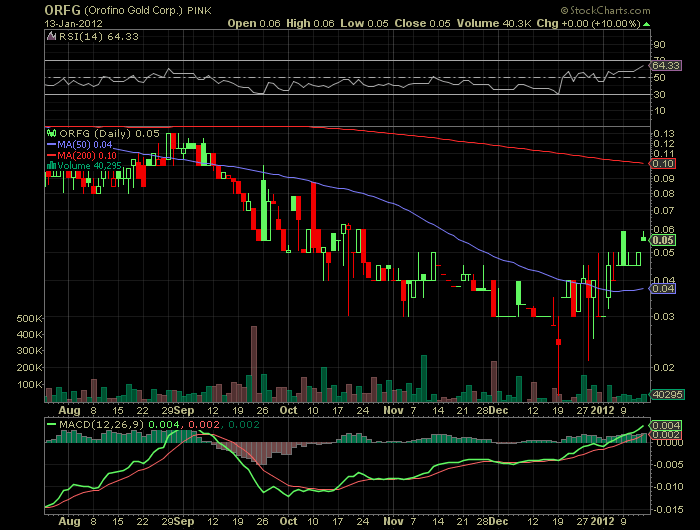The width and height of the screenshot is (700, 530).
Task: Click the tallest volume bar in late September
Action: [x=254, y=364]
